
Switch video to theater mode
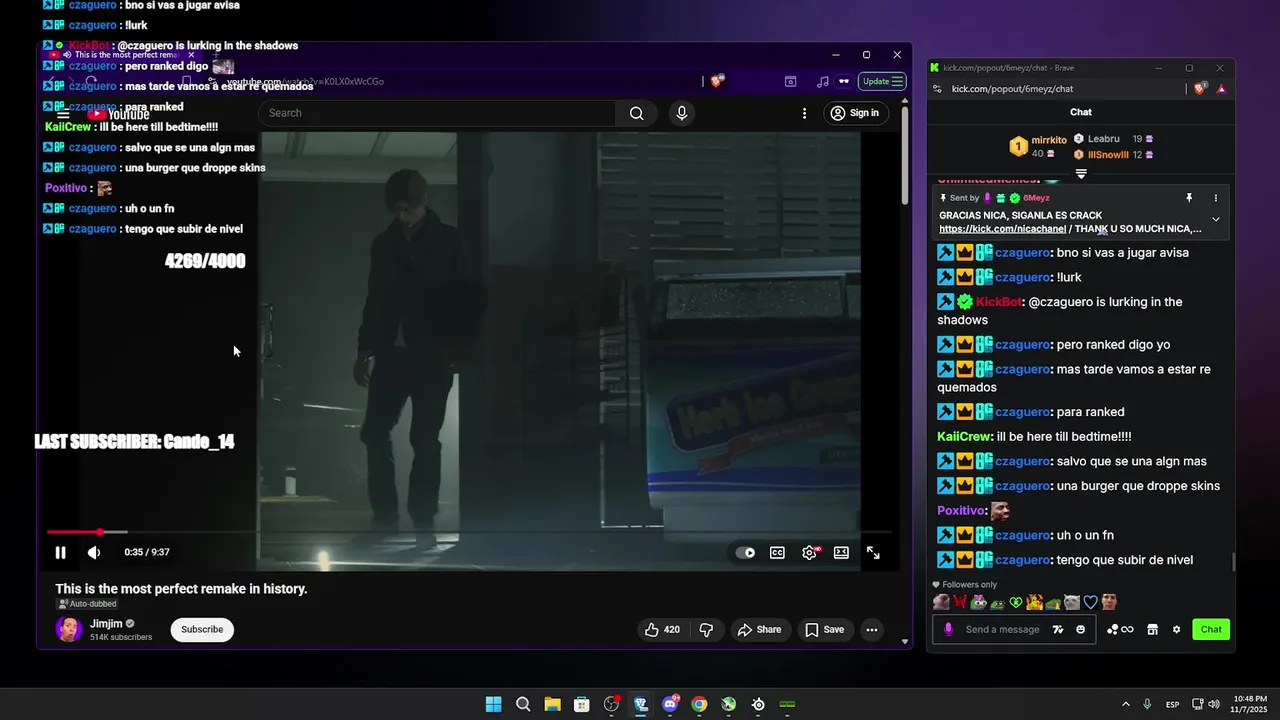pos(841,552)
